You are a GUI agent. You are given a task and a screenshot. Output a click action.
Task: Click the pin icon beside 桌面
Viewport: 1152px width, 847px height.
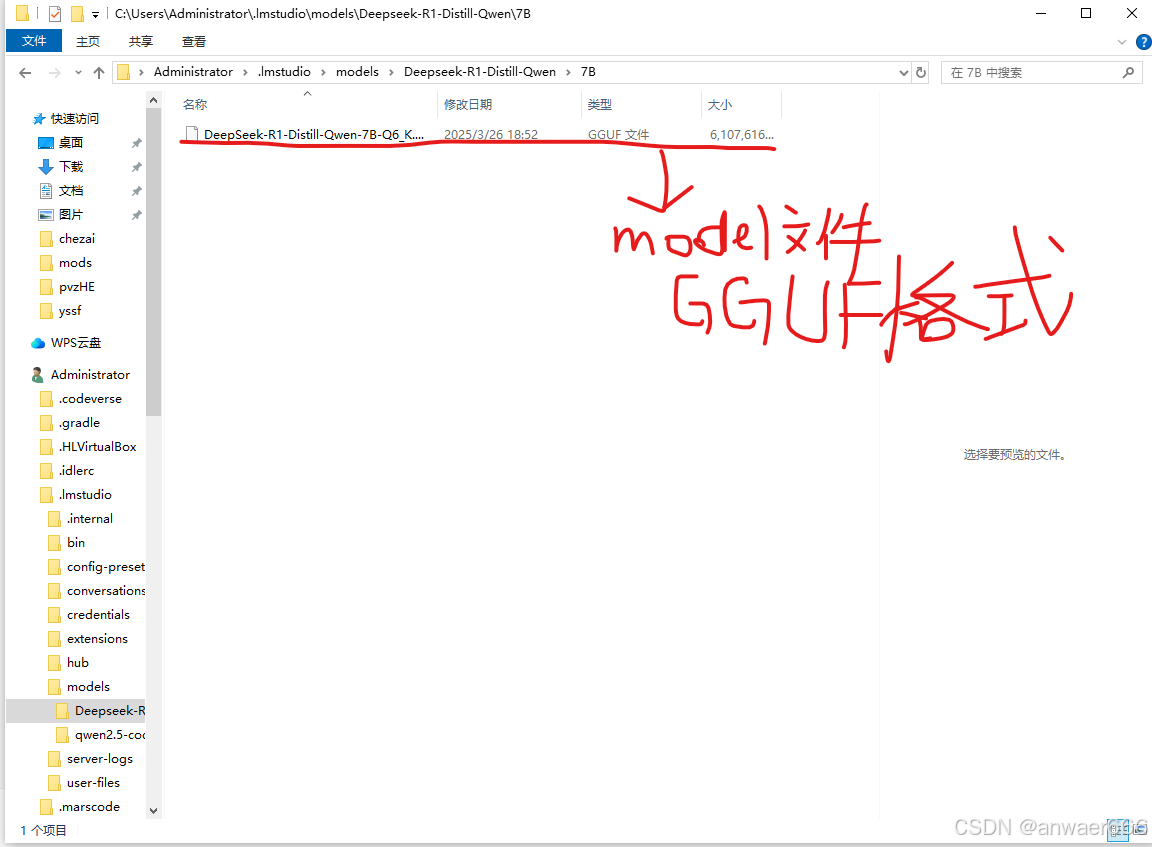137,143
